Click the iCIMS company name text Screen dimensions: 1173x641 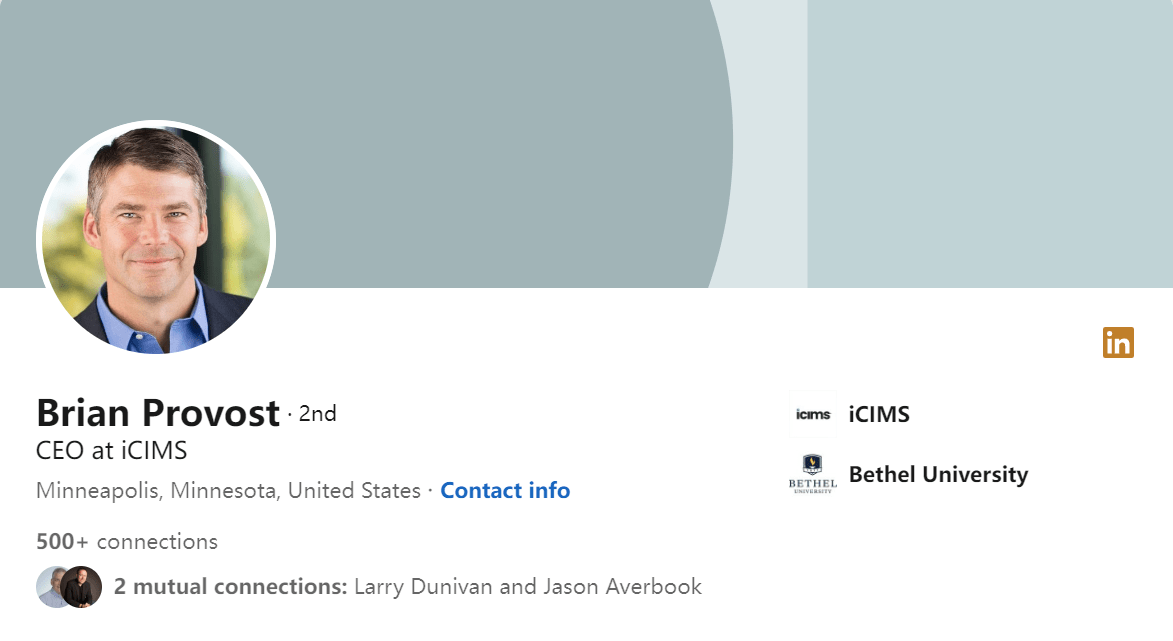pos(877,413)
